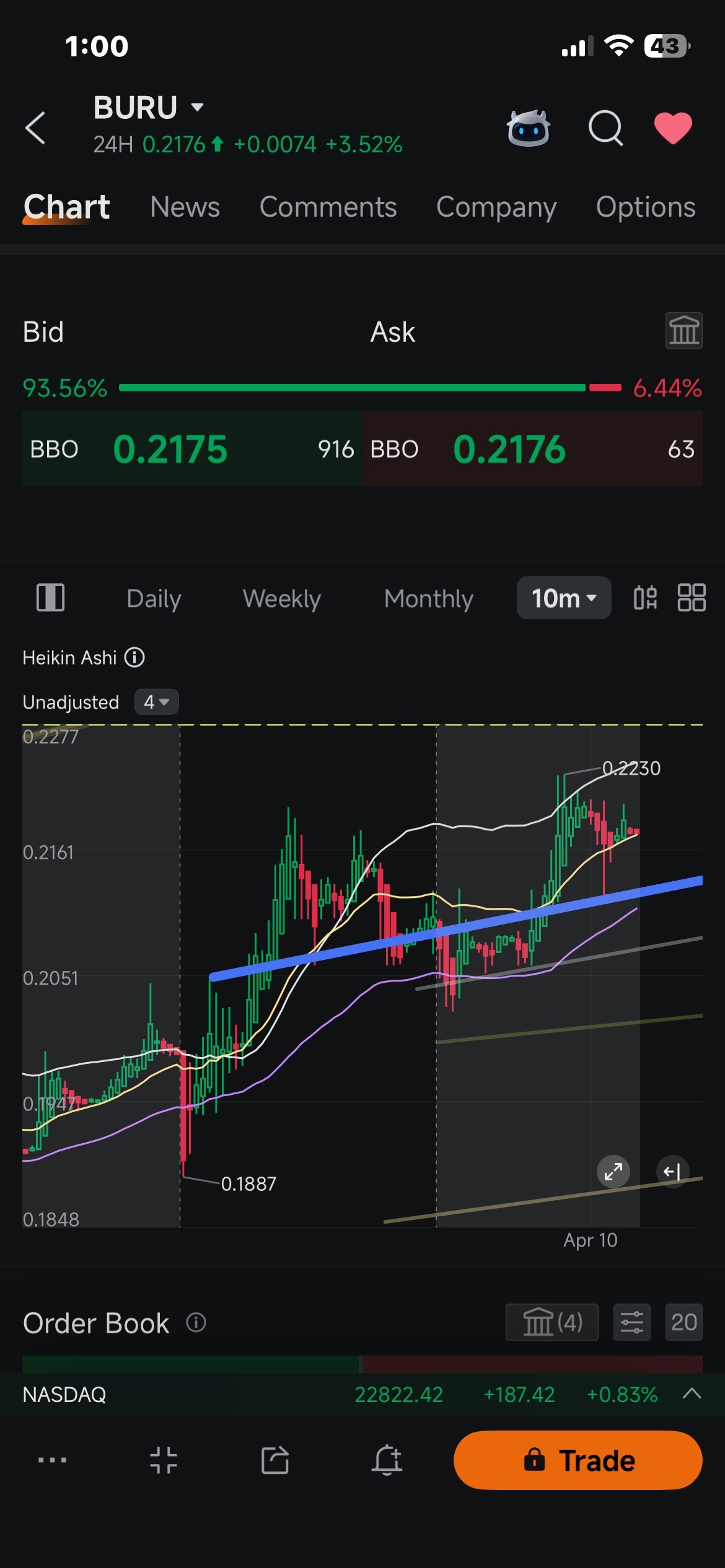The image size is (725, 1568).
Task: Switch to the Comments tab
Action: tap(328, 207)
